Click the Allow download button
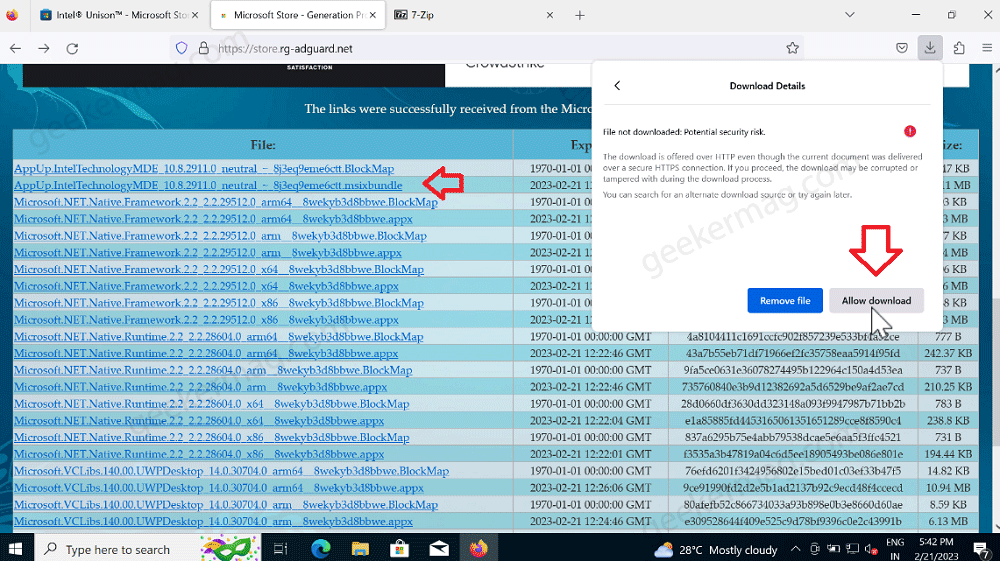The height and width of the screenshot is (561, 1000). click(x=876, y=301)
